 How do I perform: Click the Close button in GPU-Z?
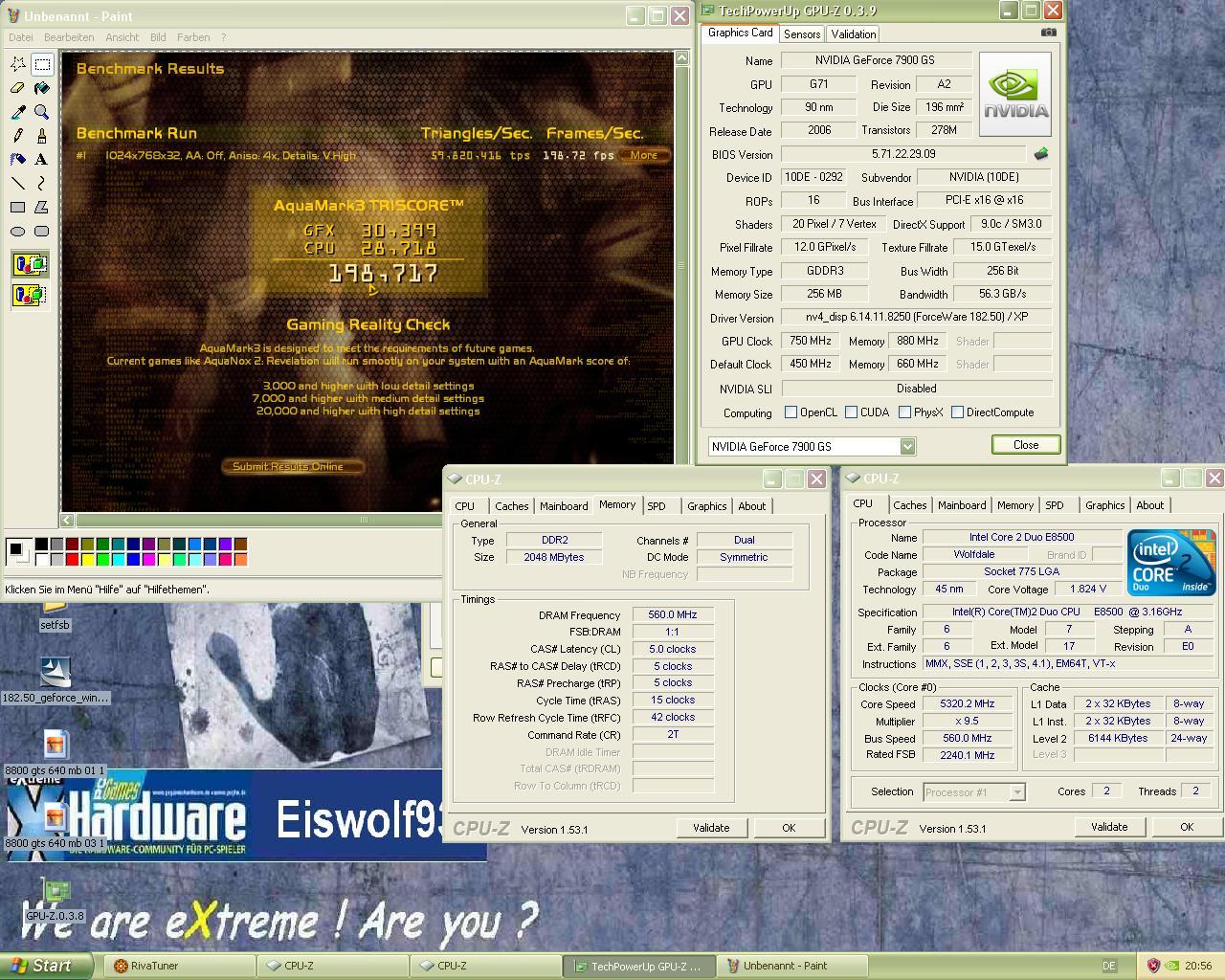pyautogui.click(x=1026, y=445)
